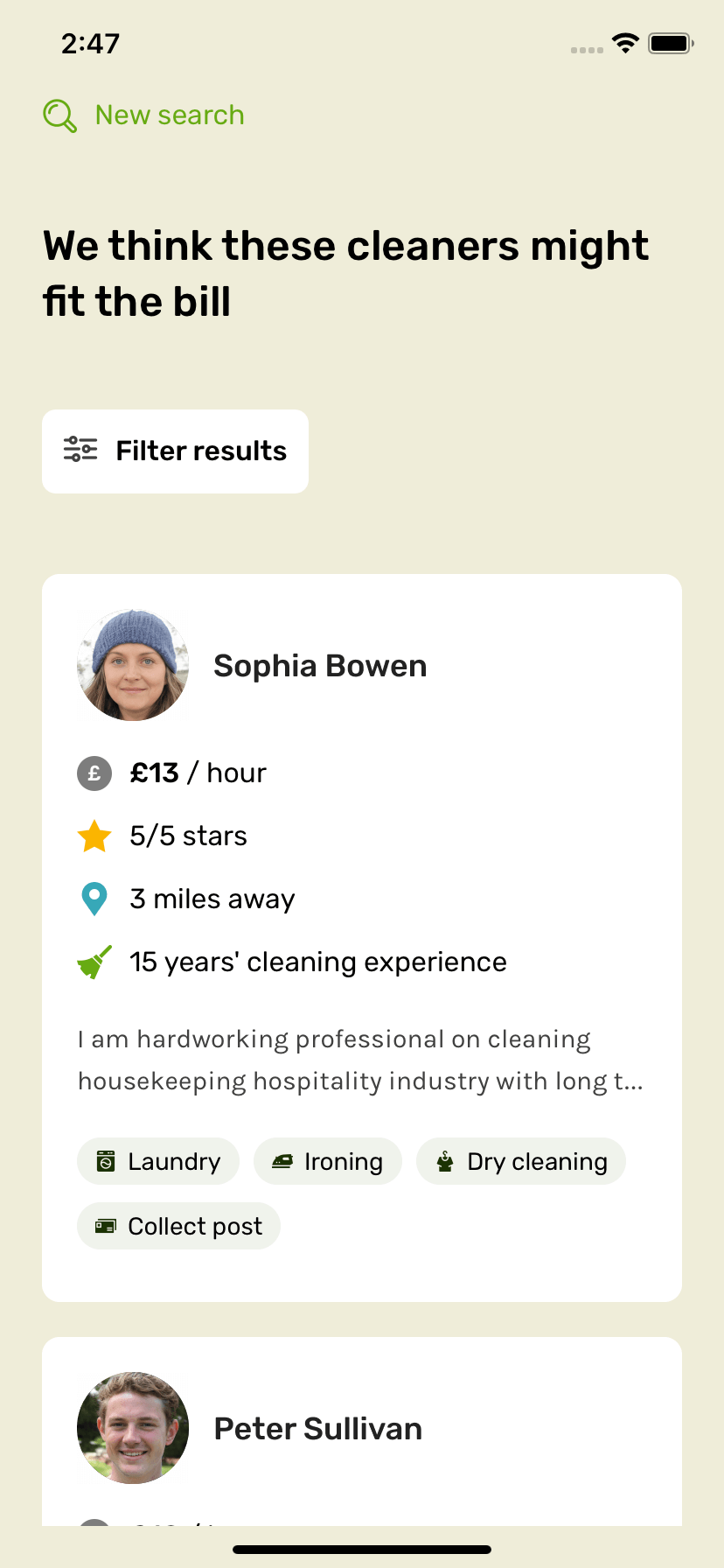Tap the magnifying glass search icon

point(59,115)
